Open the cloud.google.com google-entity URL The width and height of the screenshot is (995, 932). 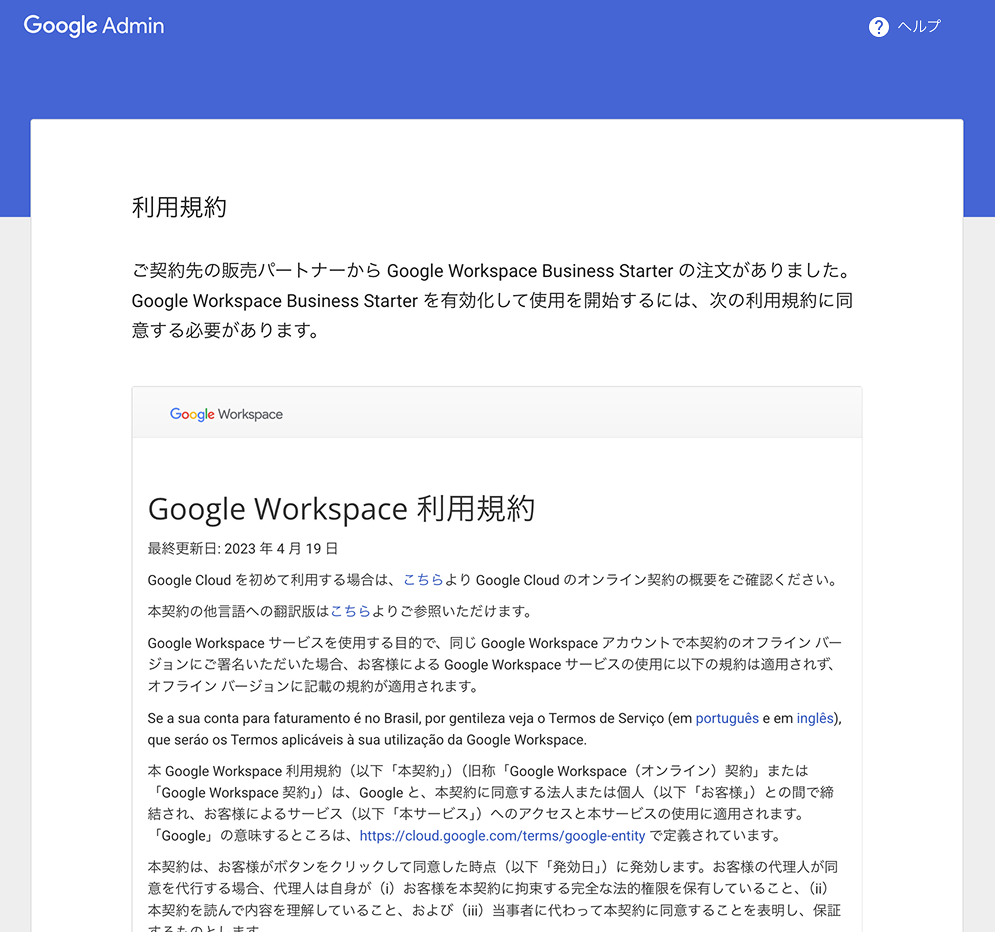point(502,835)
